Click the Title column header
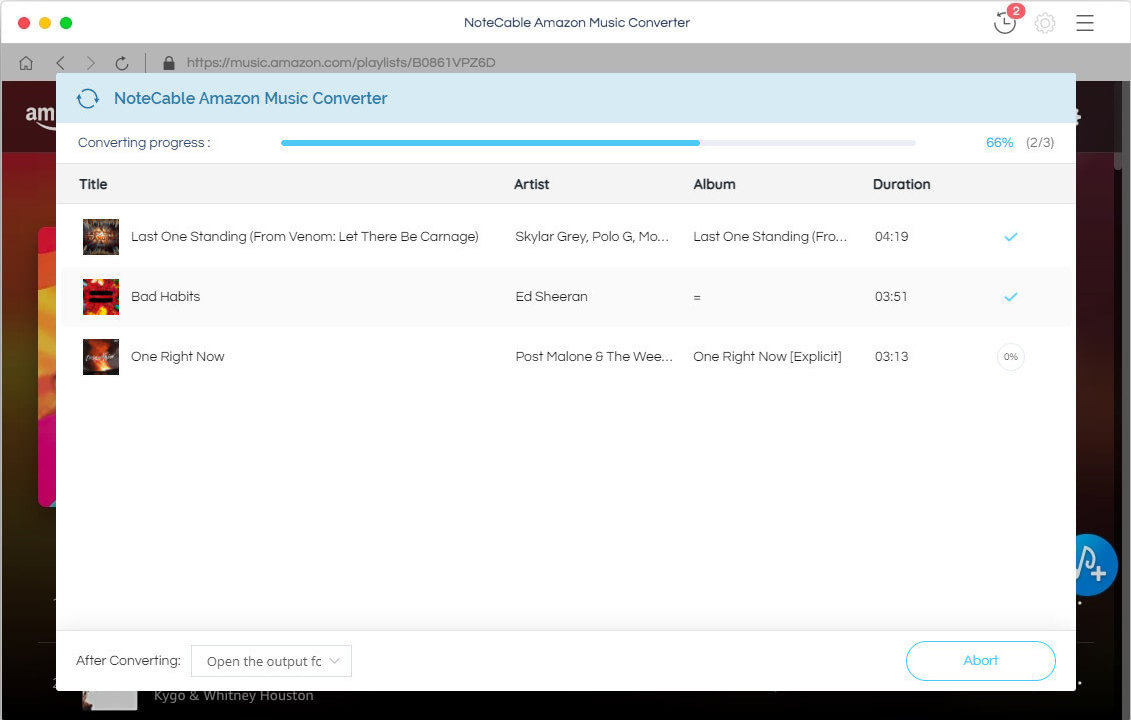Screen dimensions: 1131x720 (93, 184)
